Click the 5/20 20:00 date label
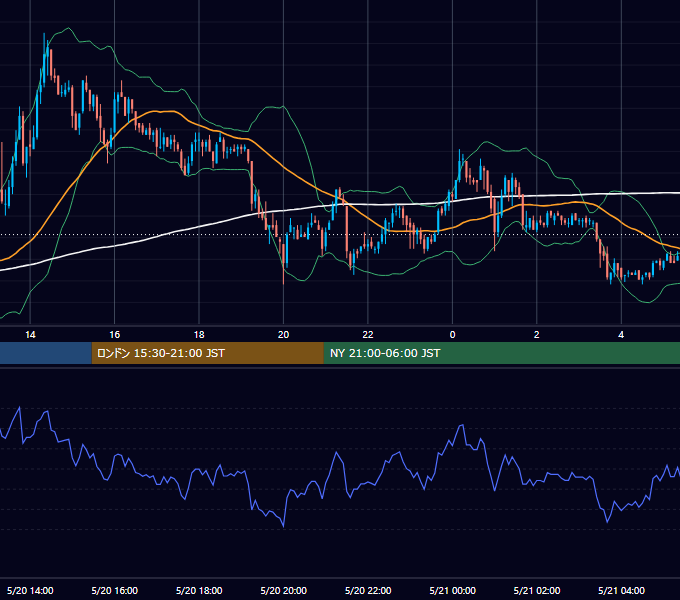Viewport: 680px width, 600px height. pyautogui.click(x=284, y=590)
